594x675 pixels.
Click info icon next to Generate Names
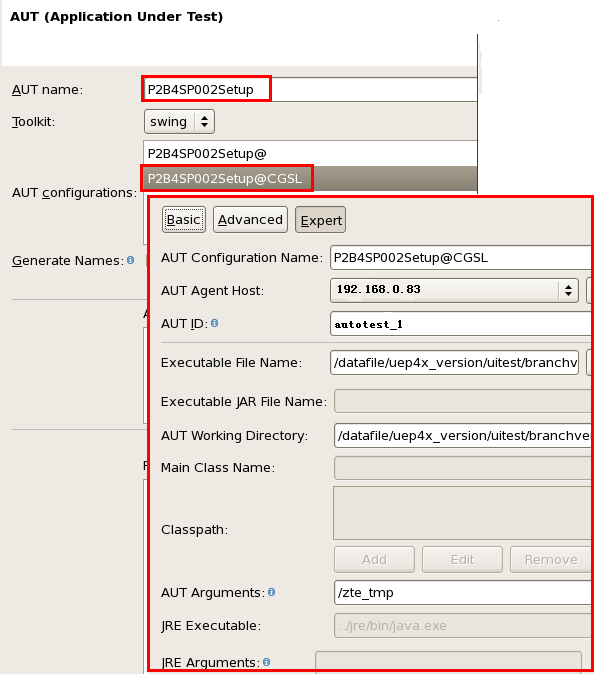[x=130, y=260]
